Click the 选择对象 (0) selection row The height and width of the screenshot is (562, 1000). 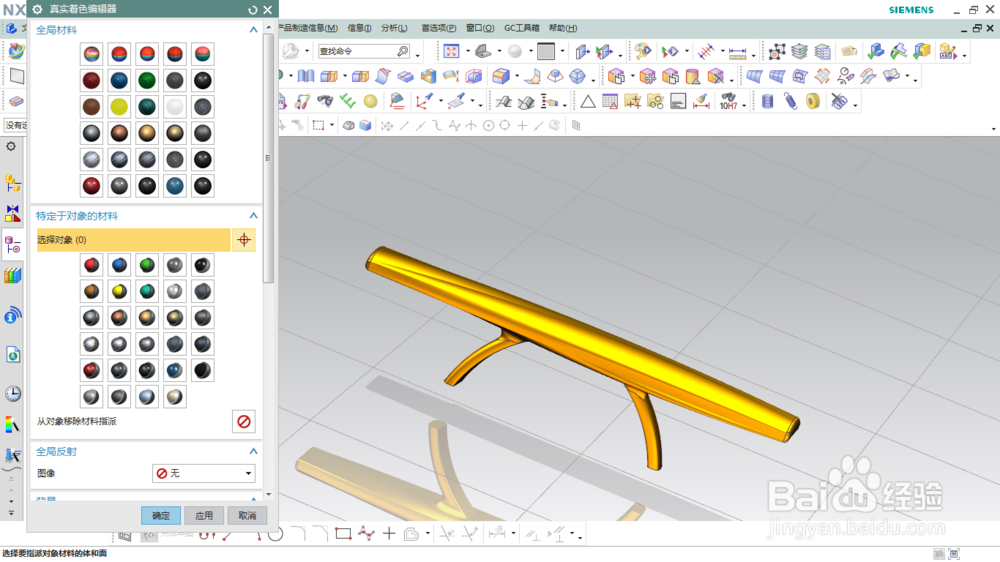click(133, 240)
